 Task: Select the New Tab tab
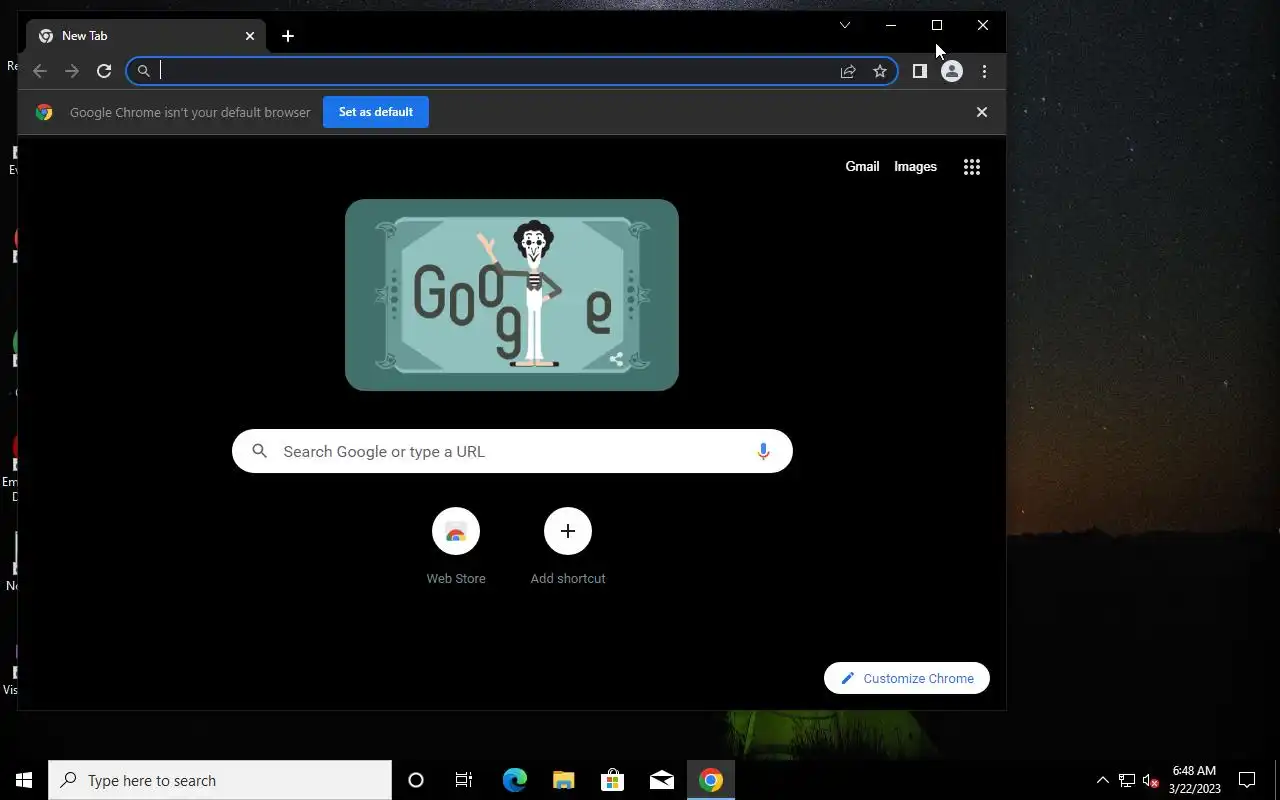(x=147, y=36)
